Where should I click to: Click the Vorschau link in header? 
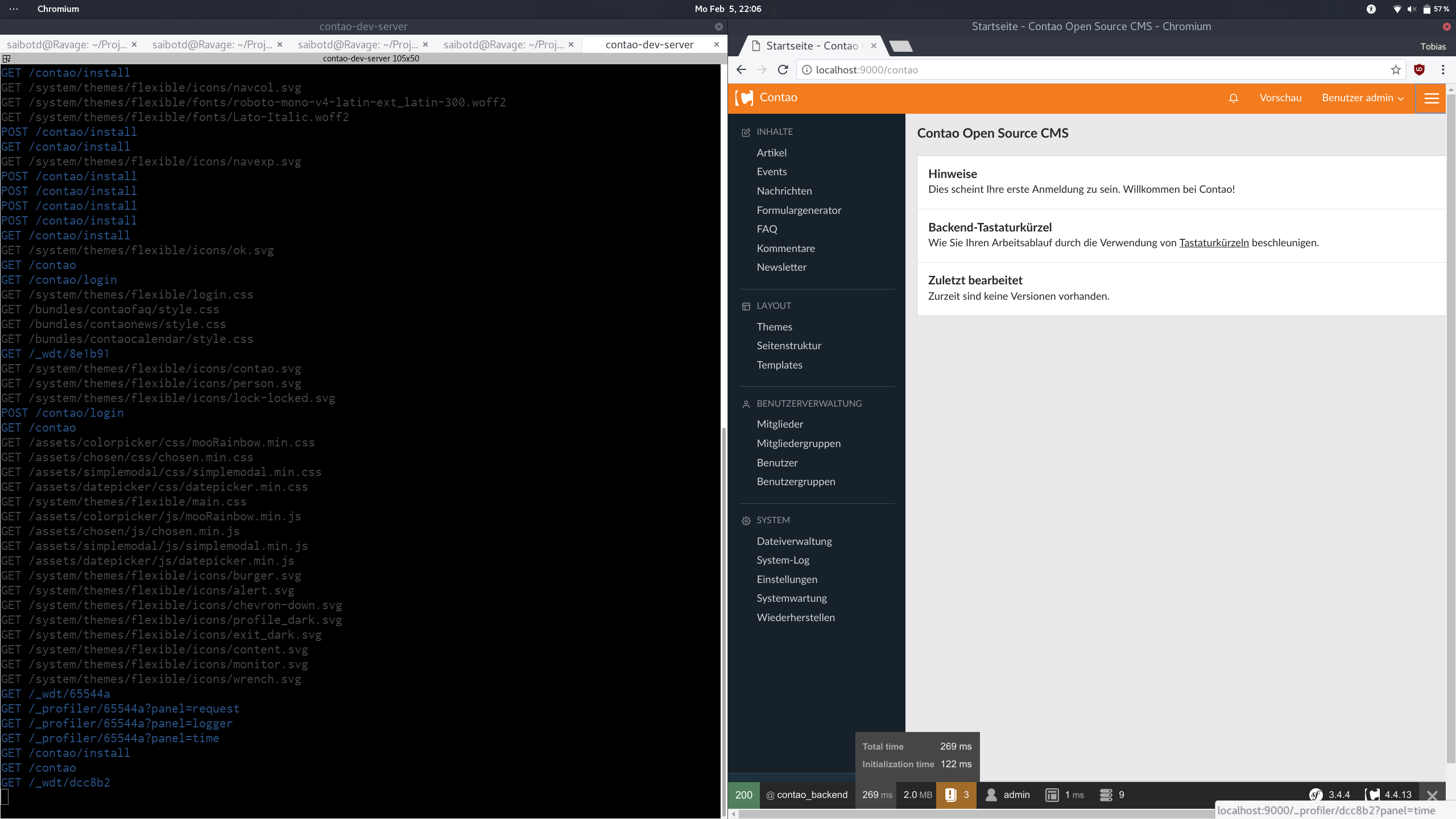click(x=1280, y=98)
